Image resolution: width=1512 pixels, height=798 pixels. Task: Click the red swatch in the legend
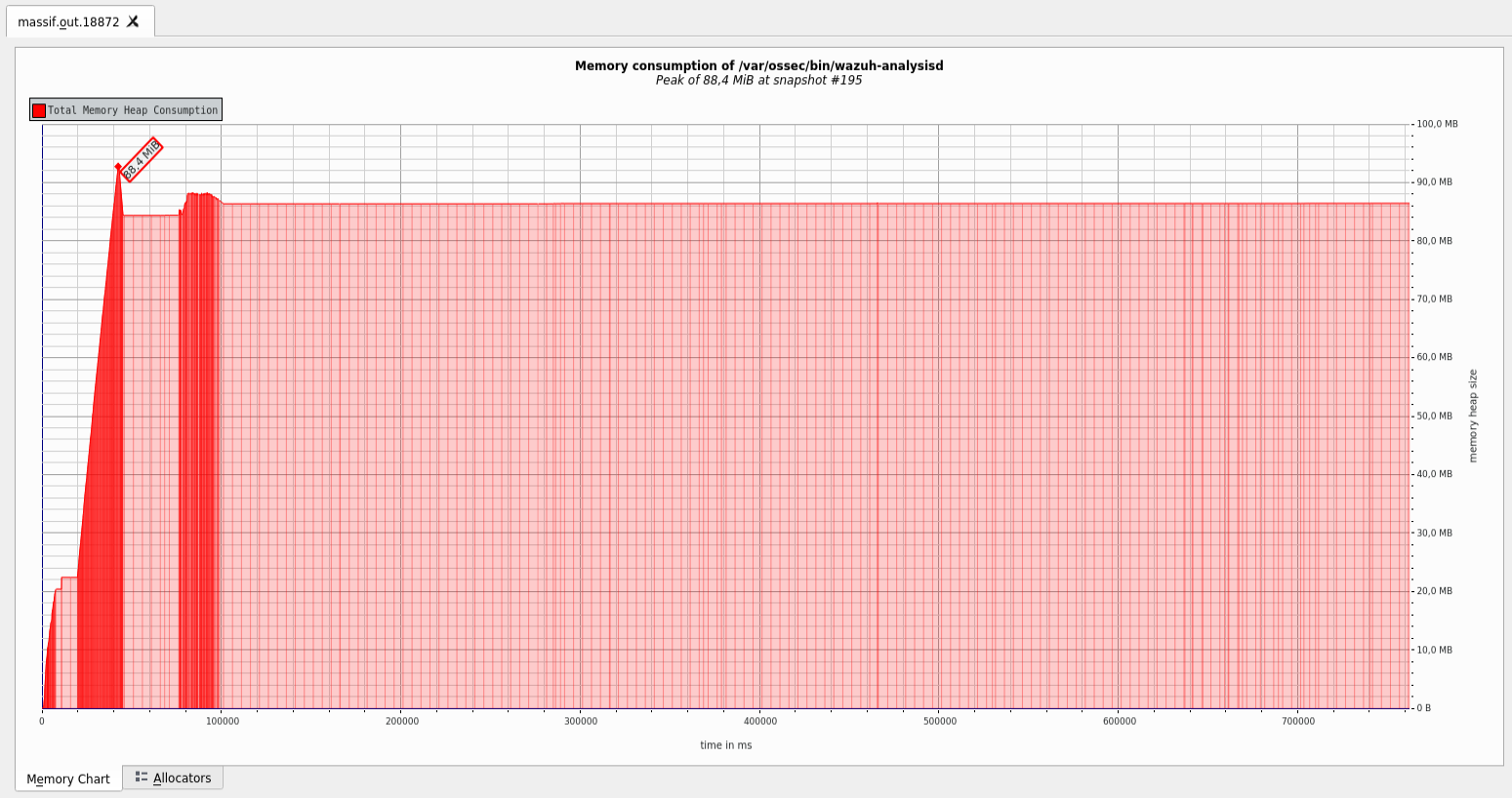[x=39, y=109]
